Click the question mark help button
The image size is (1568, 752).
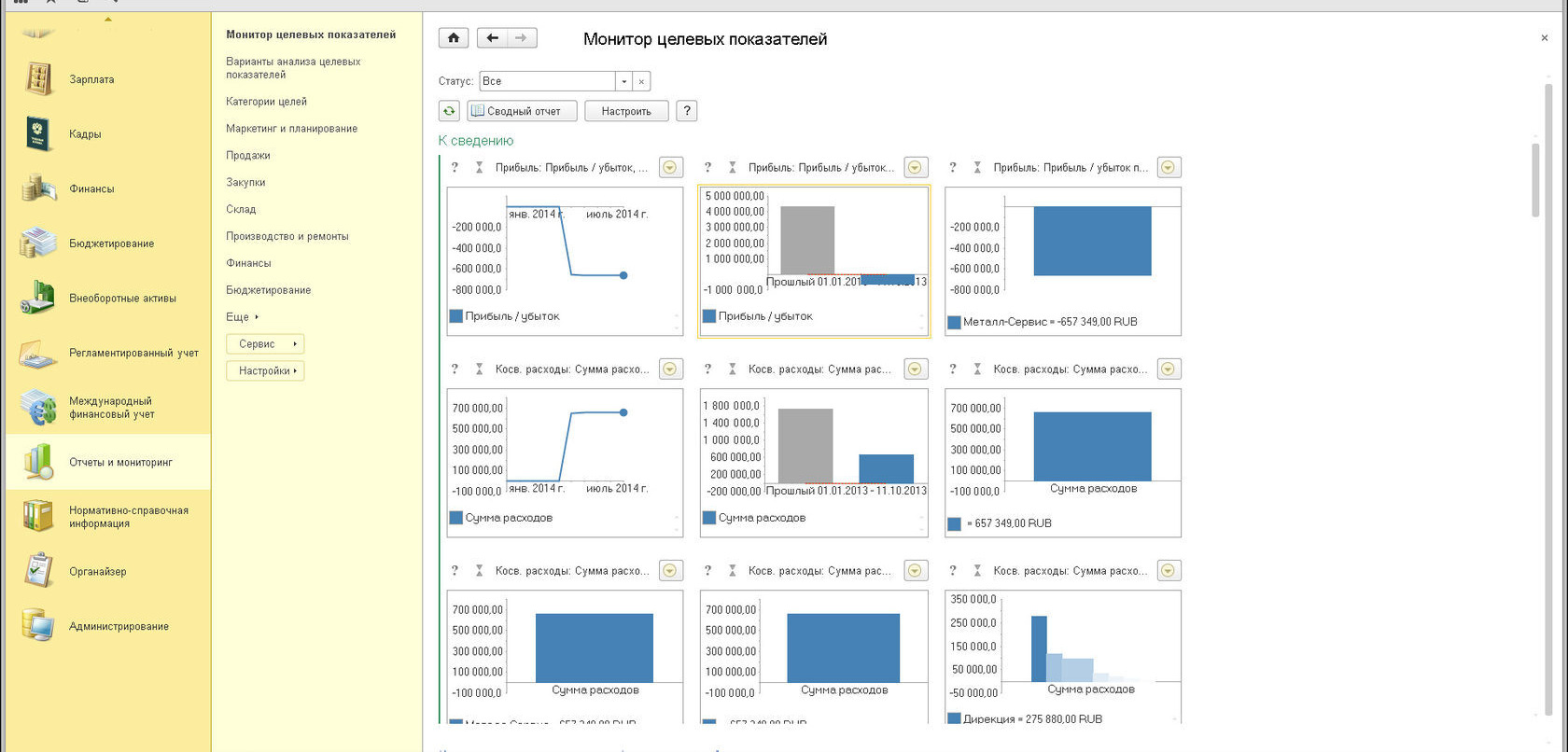point(686,111)
